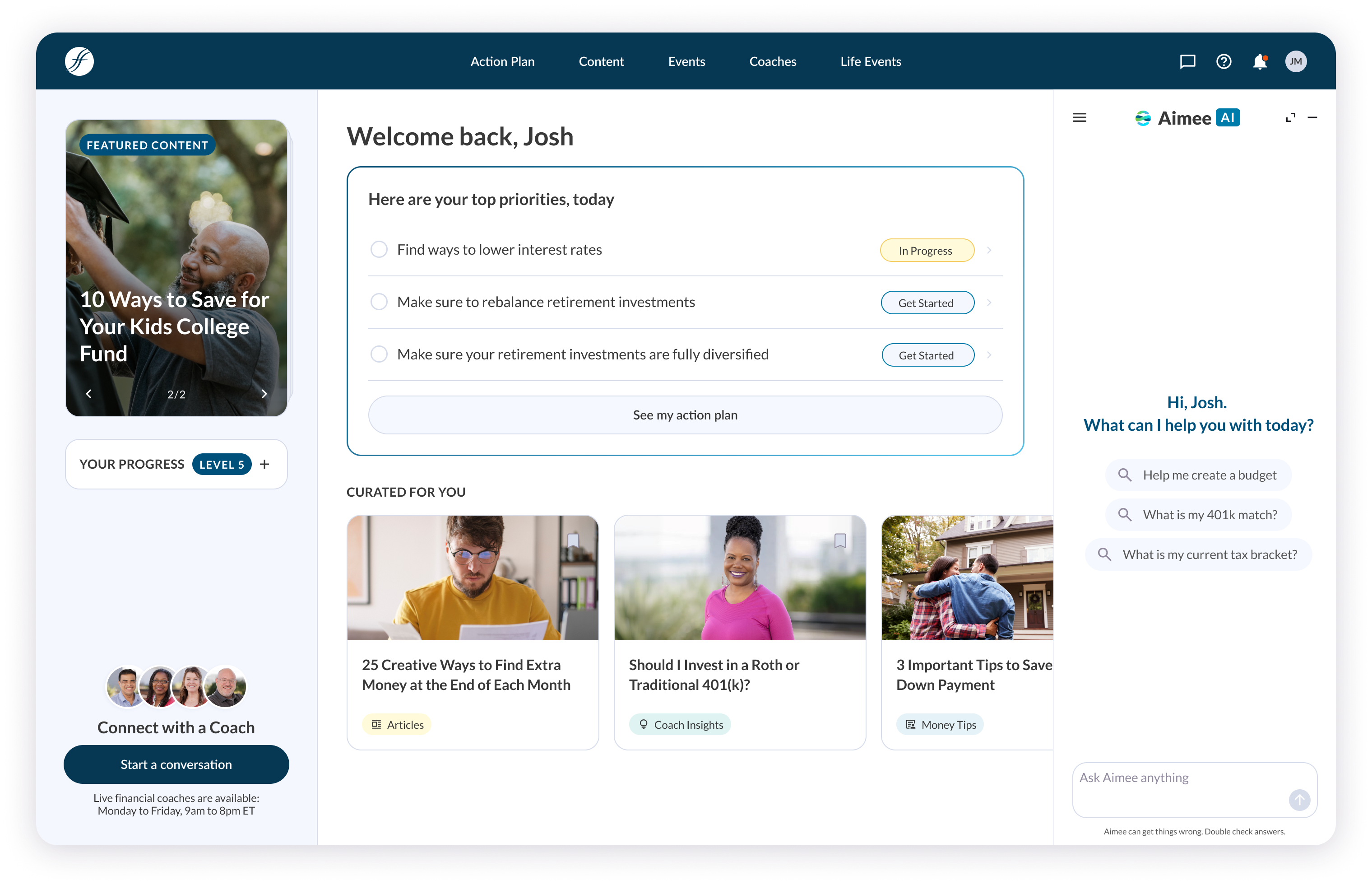The width and height of the screenshot is (1372, 885).
Task: Click the In Progress status button
Action: (927, 251)
